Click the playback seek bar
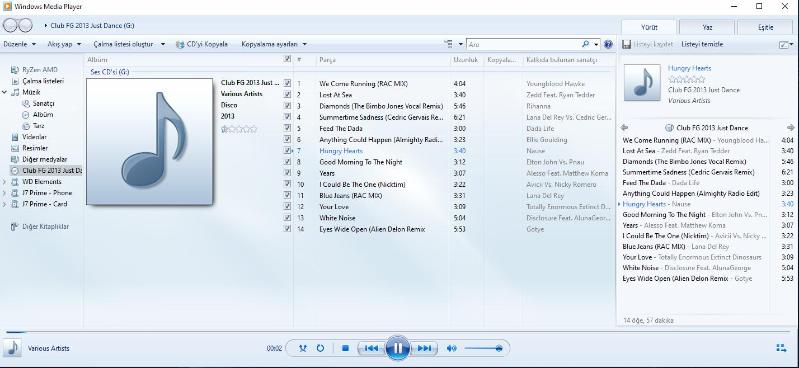Viewport: 799px width, 368px height. [397, 332]
